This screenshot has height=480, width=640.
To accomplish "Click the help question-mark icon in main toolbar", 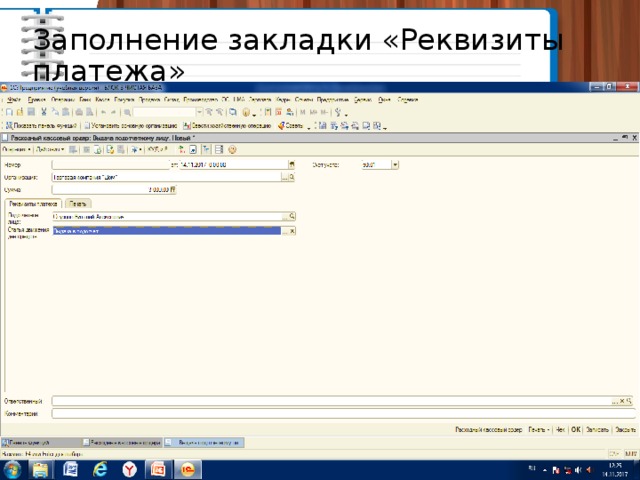I will coord(246,112).
